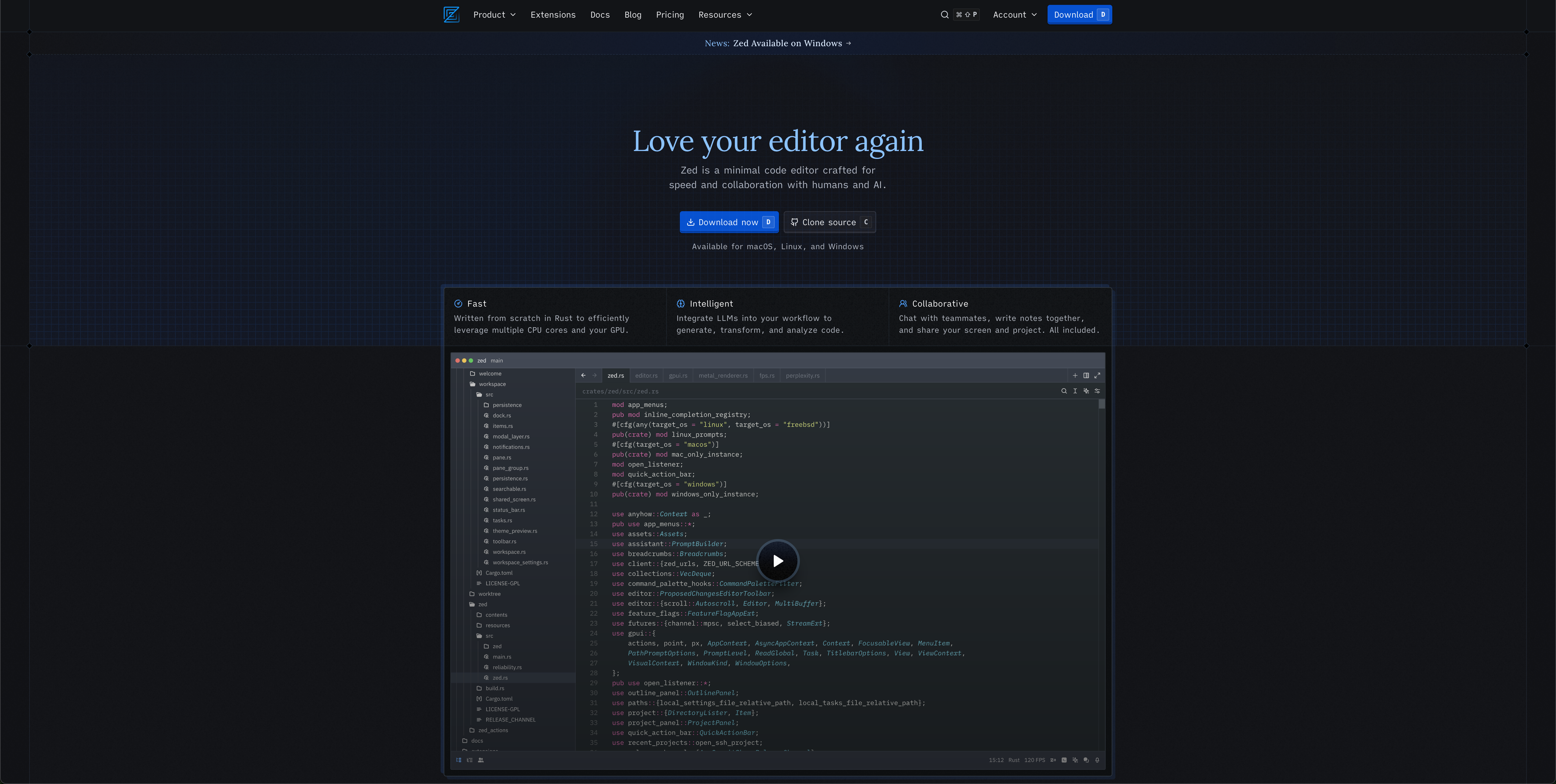Open the site search icon
Image resolution: width=1556 pixels, height=784 pixels.
coord(944,15)
